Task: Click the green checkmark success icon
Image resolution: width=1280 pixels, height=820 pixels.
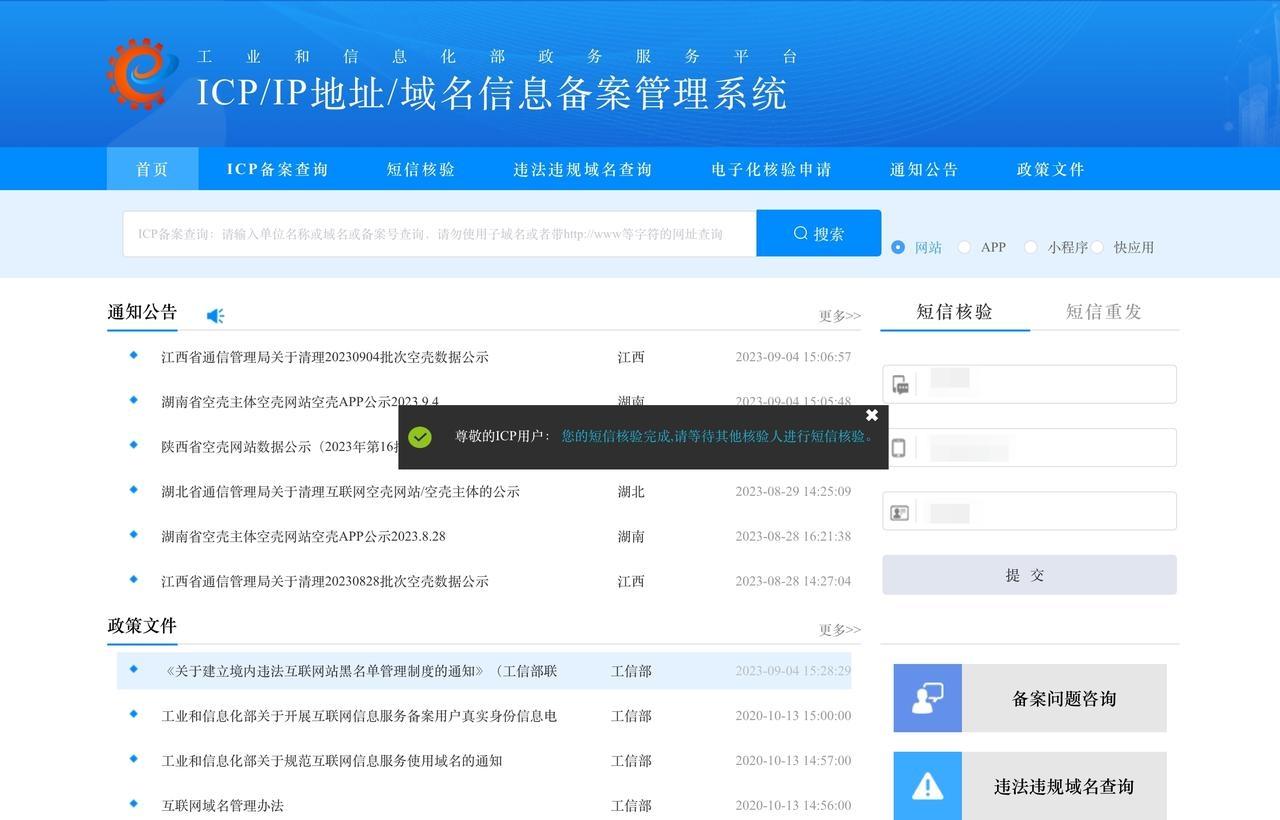Action: [x=420, y=437]
